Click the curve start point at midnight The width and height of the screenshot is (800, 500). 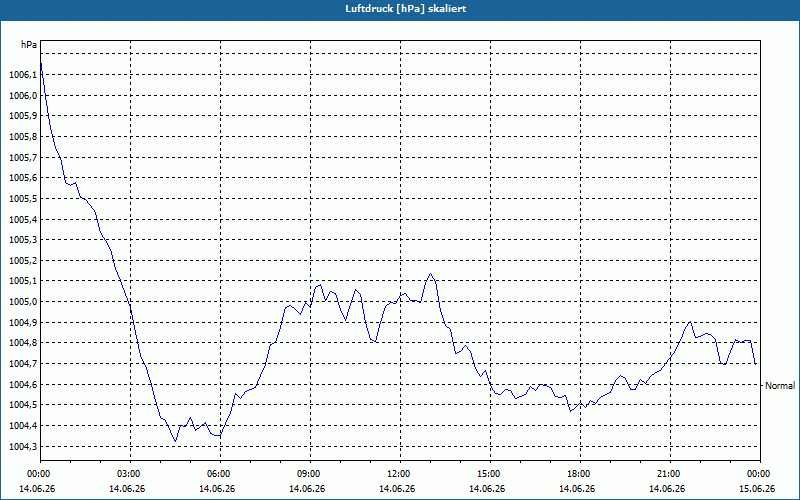(x=41, y=62)
